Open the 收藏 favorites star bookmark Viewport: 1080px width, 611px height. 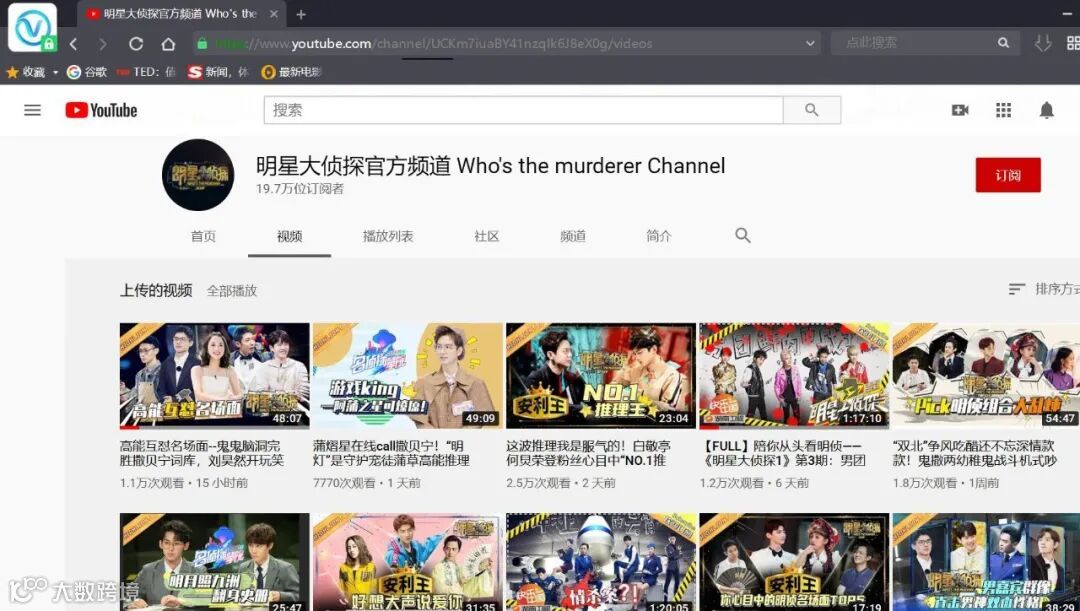tap(25, 72)
